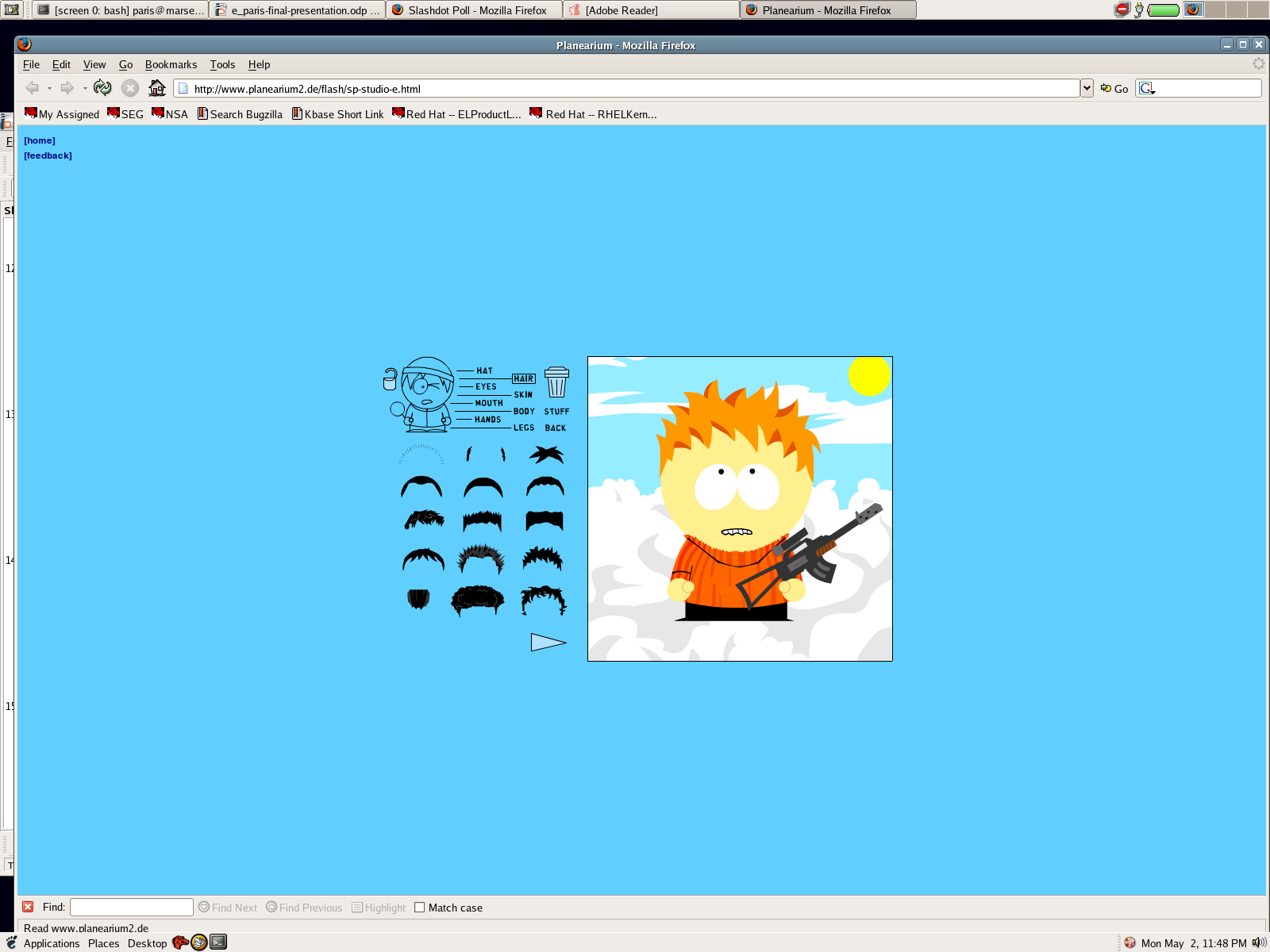The height and width of the screenshot is (952, 1270).
Task: Open the View menu
Action: [94, 64]
